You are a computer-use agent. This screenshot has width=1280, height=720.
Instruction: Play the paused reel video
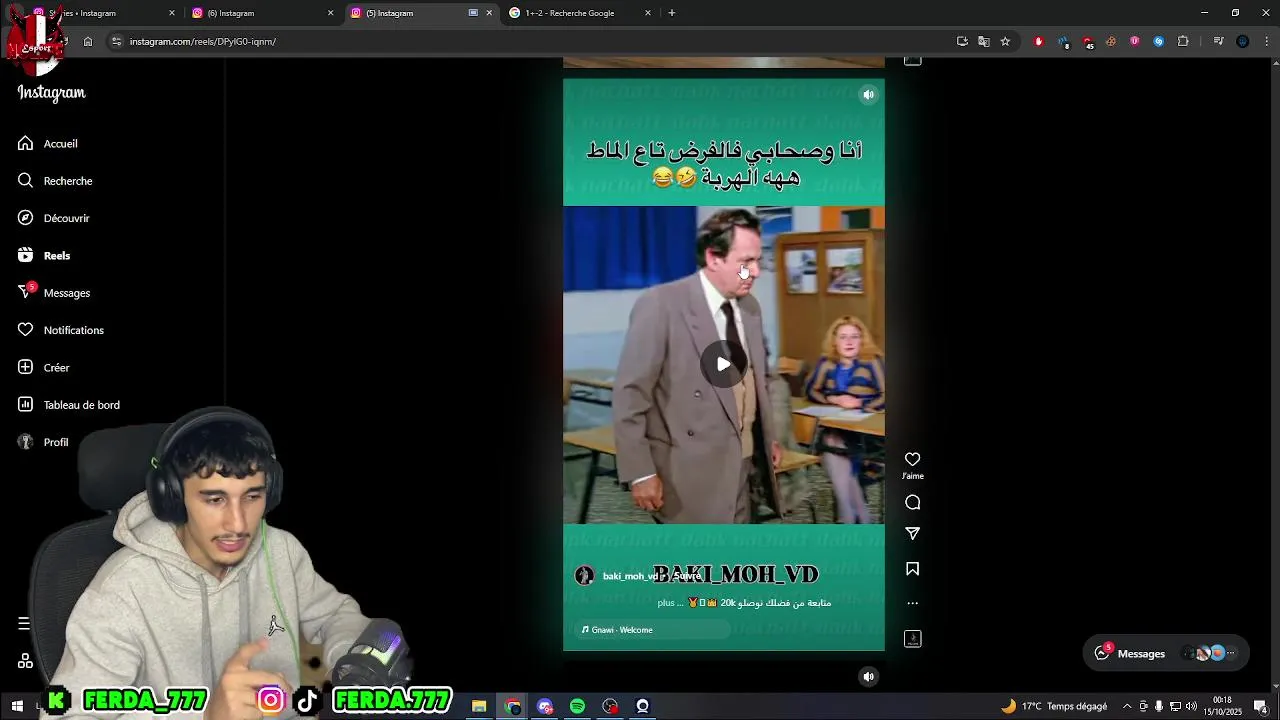click(723, 364)
